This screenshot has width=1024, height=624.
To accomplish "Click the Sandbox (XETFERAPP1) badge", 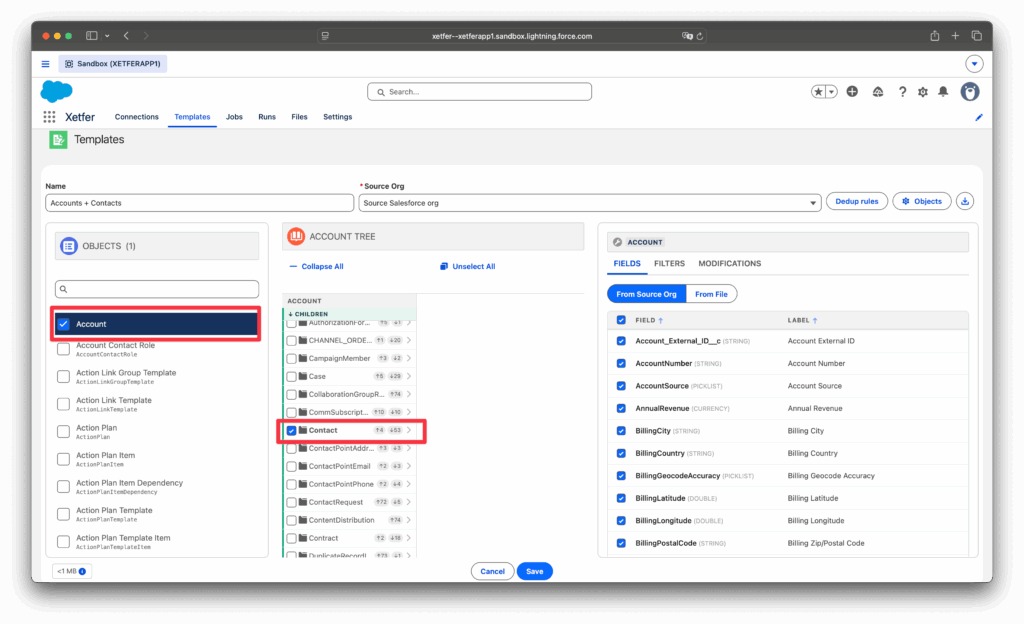I will click(x=113, y=64).
